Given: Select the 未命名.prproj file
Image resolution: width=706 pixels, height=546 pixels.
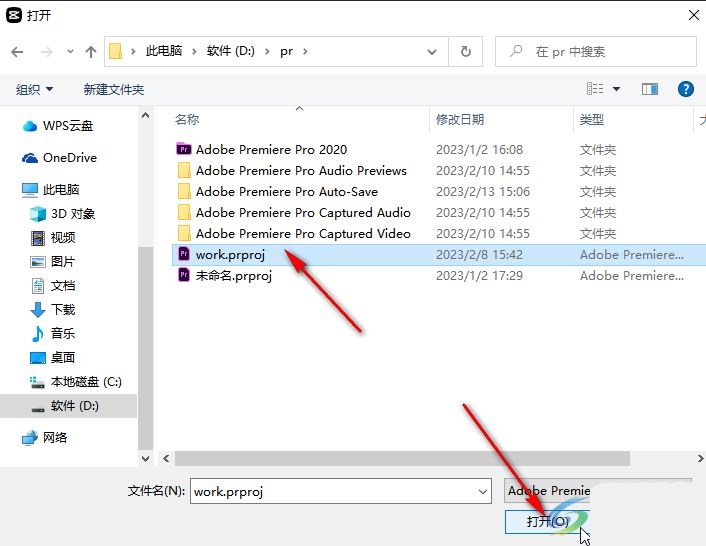Looking at the screenshot, I should [234, 275].
